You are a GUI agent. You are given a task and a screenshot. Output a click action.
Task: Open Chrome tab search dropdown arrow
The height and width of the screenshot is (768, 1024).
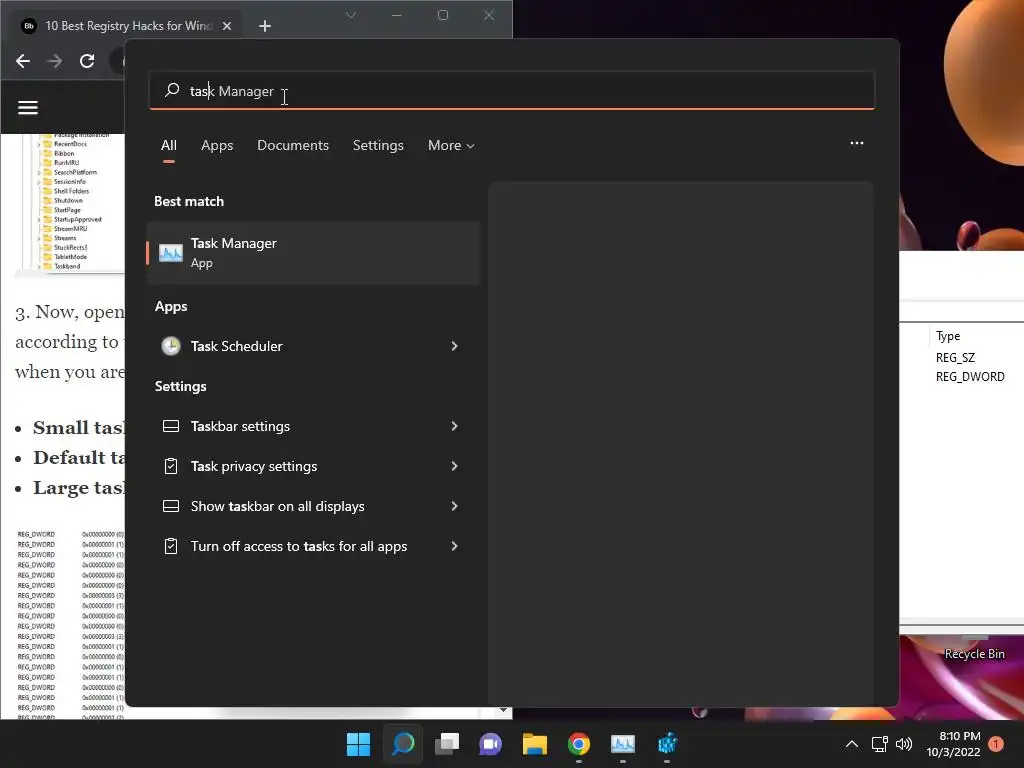coord(351,15)
